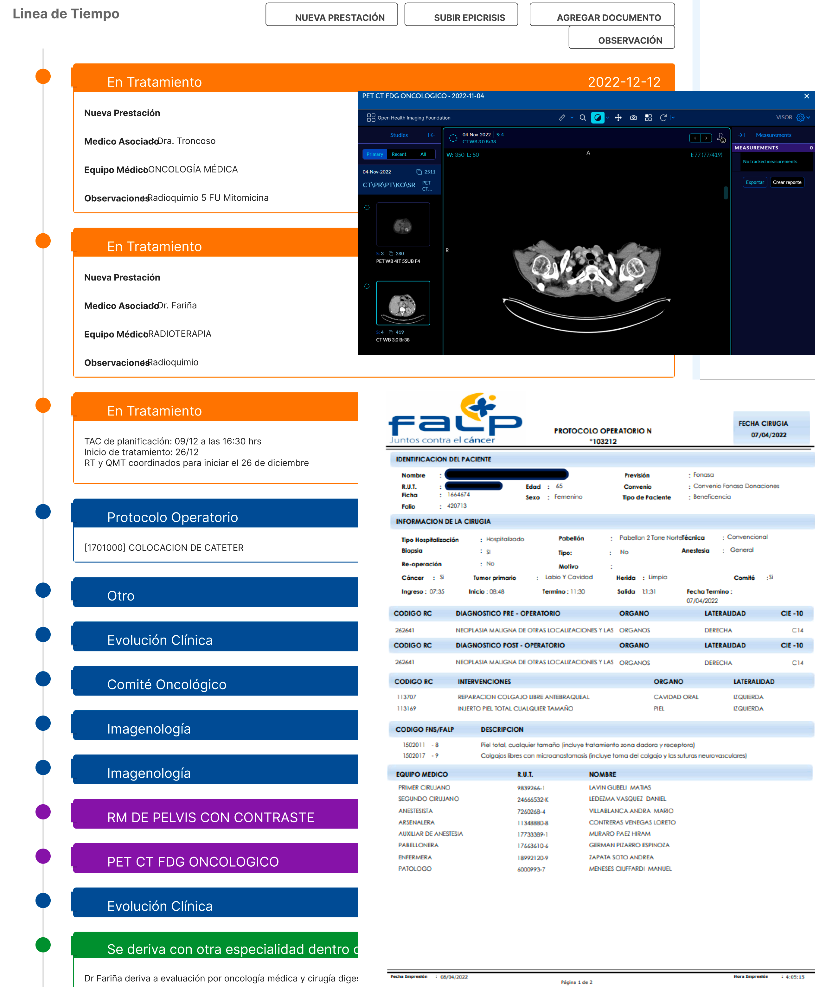Close the PET CT FDG ONCOLOGICO viewer
The width and height of the screenshot is (815, 987).
click(x=807, y=96)
